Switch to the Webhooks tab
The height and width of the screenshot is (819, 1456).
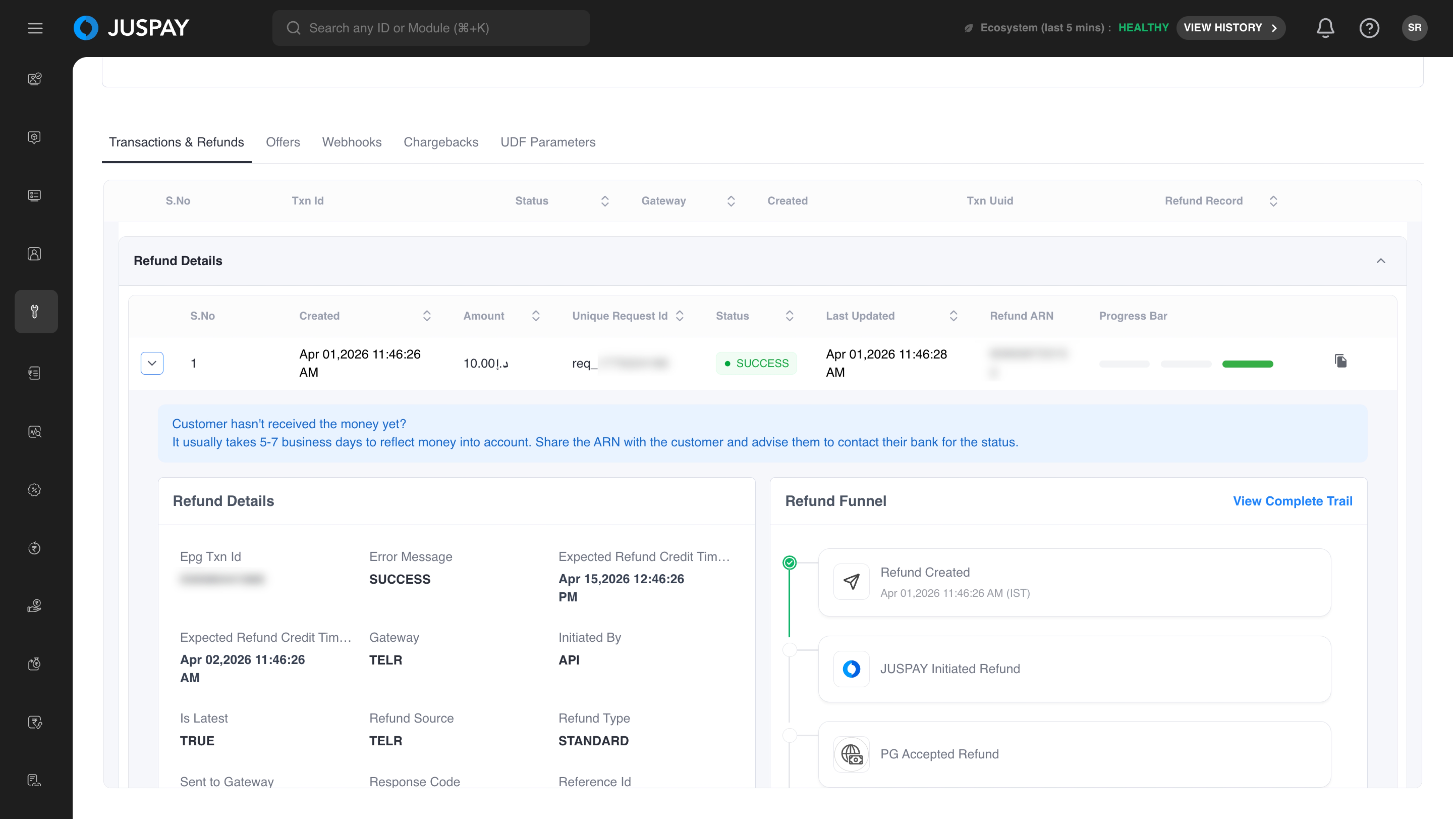point(352,142)
